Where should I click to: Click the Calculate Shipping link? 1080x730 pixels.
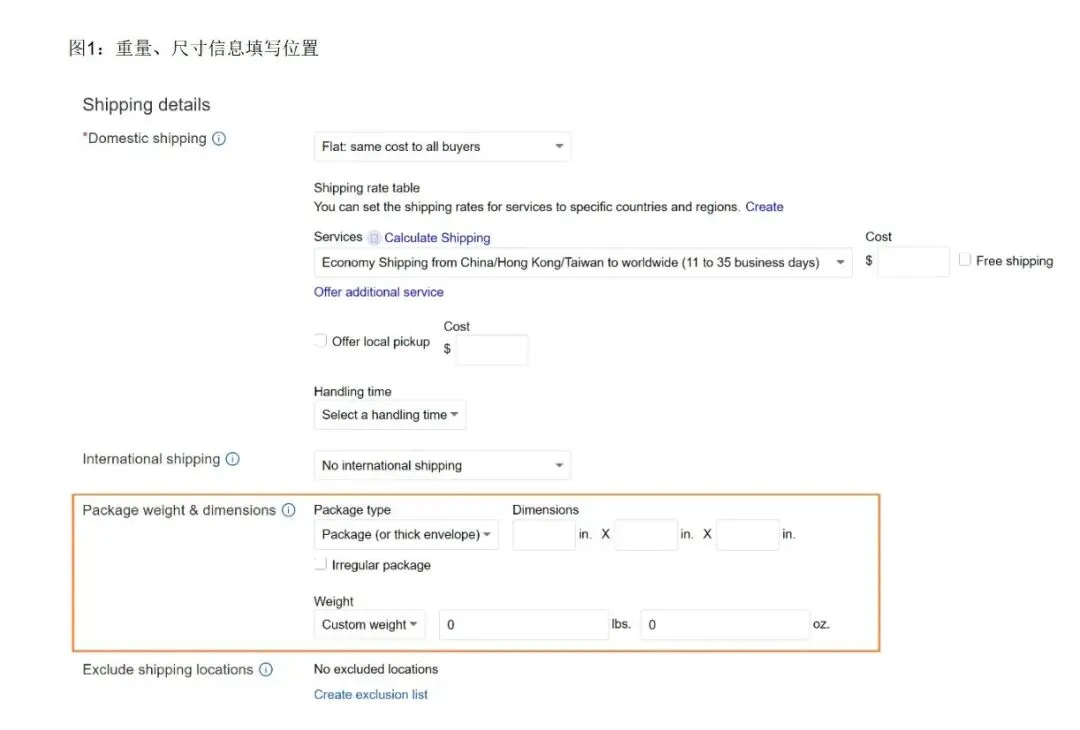click(x=437, y=238)
